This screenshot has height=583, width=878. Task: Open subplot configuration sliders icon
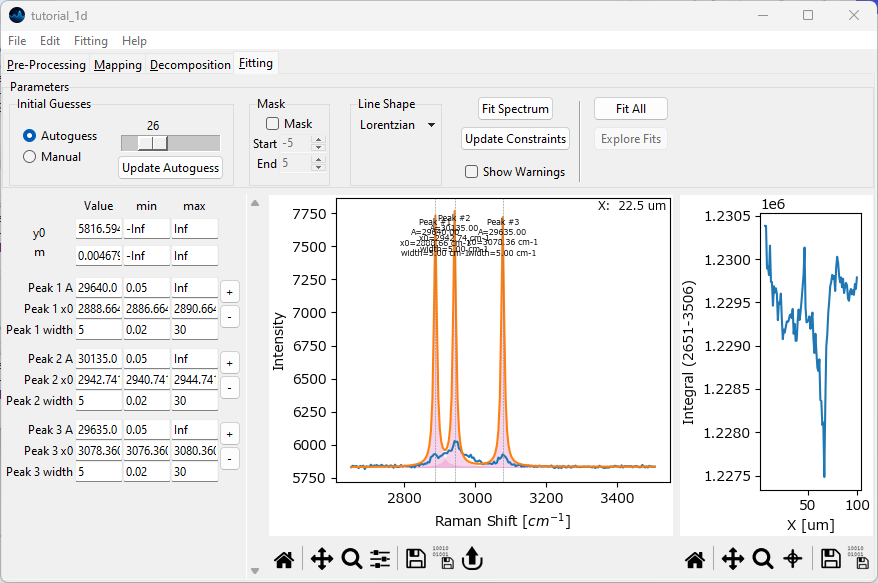(380, 559)
